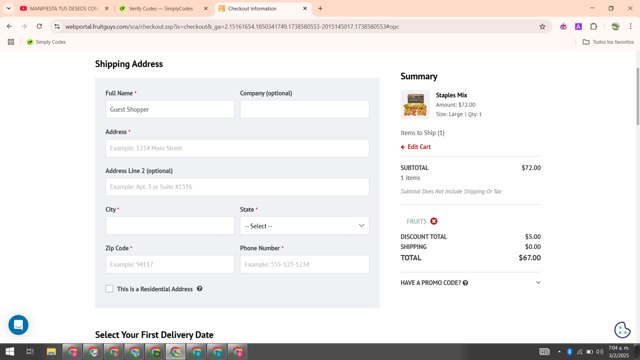Open the Windows Start menu
Screen dimensions: 640x360
pos(10,352)
